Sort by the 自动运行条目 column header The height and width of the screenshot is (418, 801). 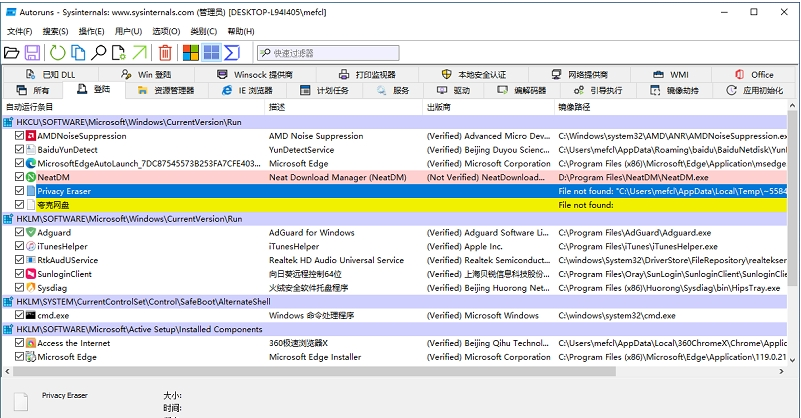click(134, 107)
